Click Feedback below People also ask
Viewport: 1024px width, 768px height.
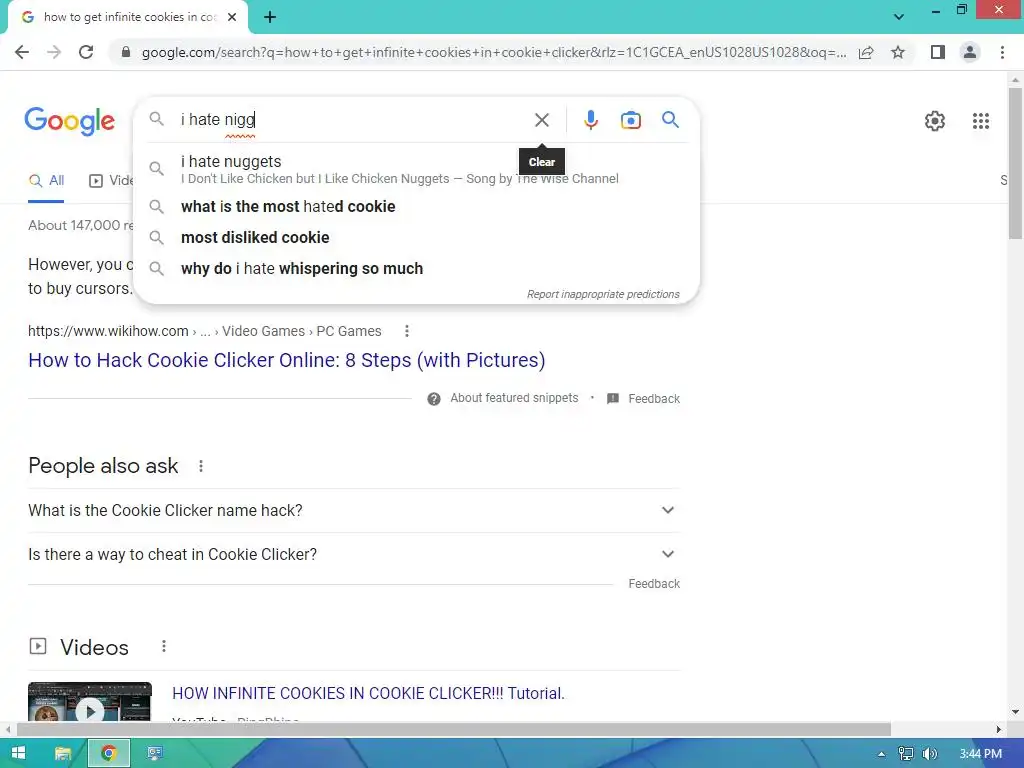pyautogui.click(x=654, y=584)
